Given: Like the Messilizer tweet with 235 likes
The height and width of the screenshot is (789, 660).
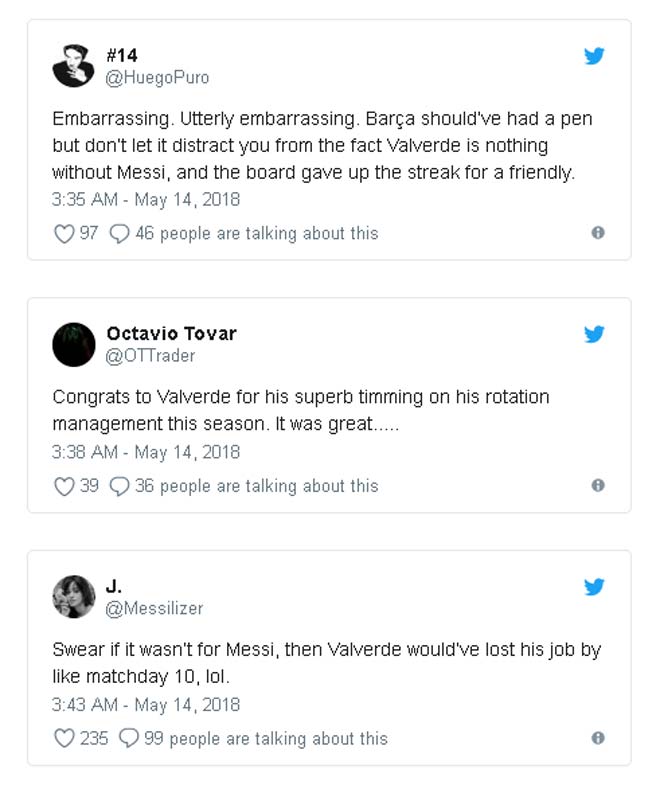Looking at the screenshot, I should click(x=64, y=739).
